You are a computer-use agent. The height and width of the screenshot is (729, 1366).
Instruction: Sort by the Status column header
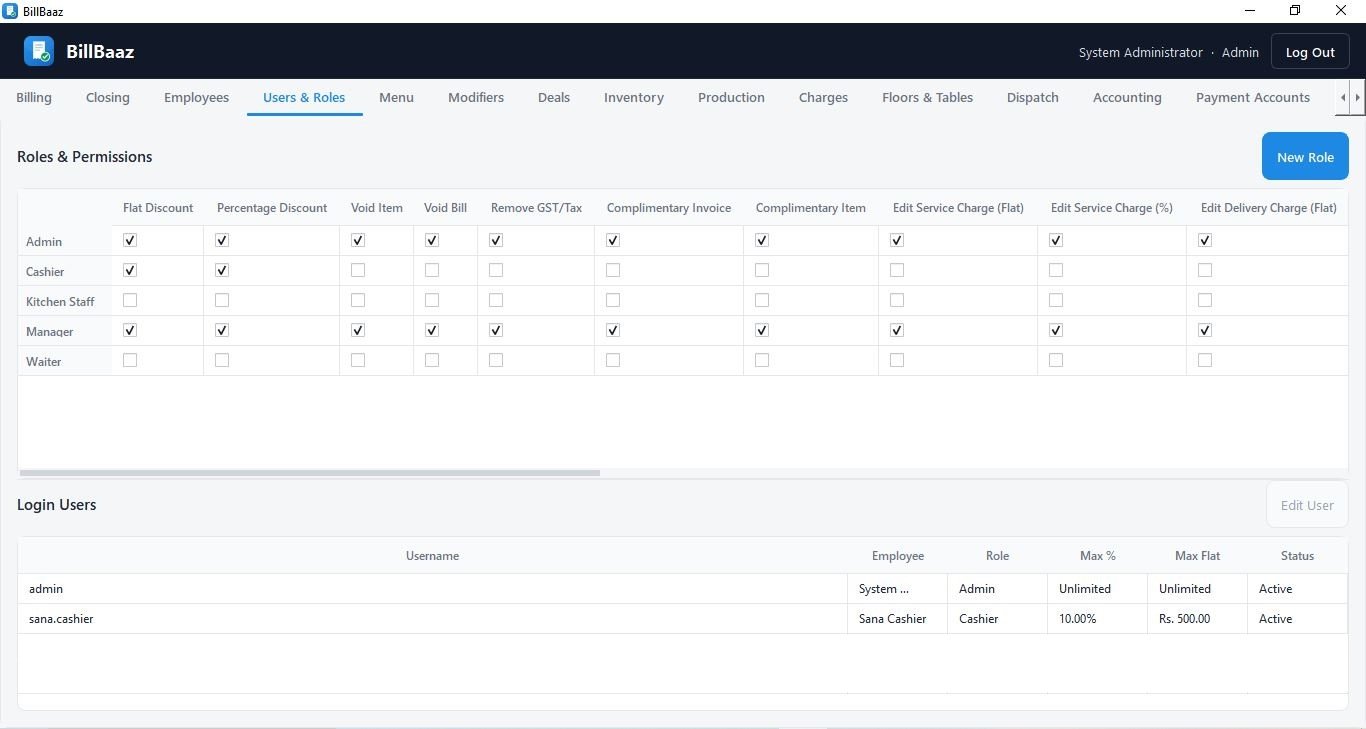[1297, 555]
